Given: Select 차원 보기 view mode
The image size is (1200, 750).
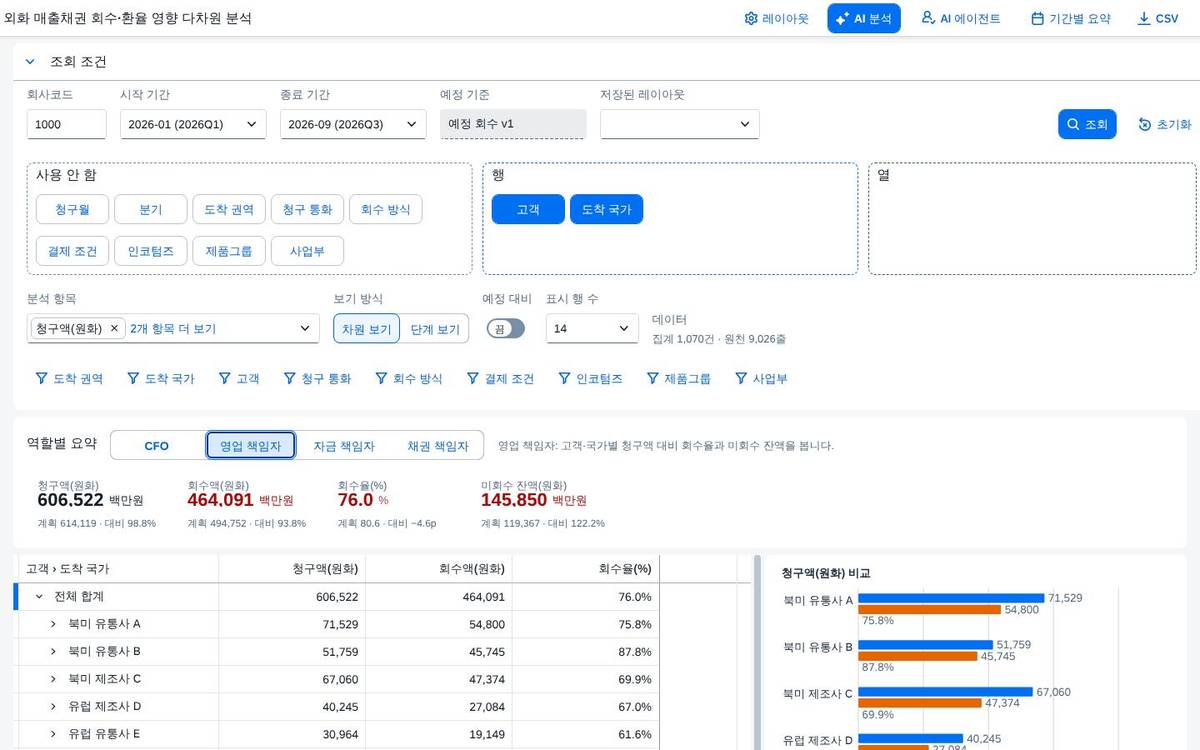Looking at the screenshot, I should click(x=367, y=328).
